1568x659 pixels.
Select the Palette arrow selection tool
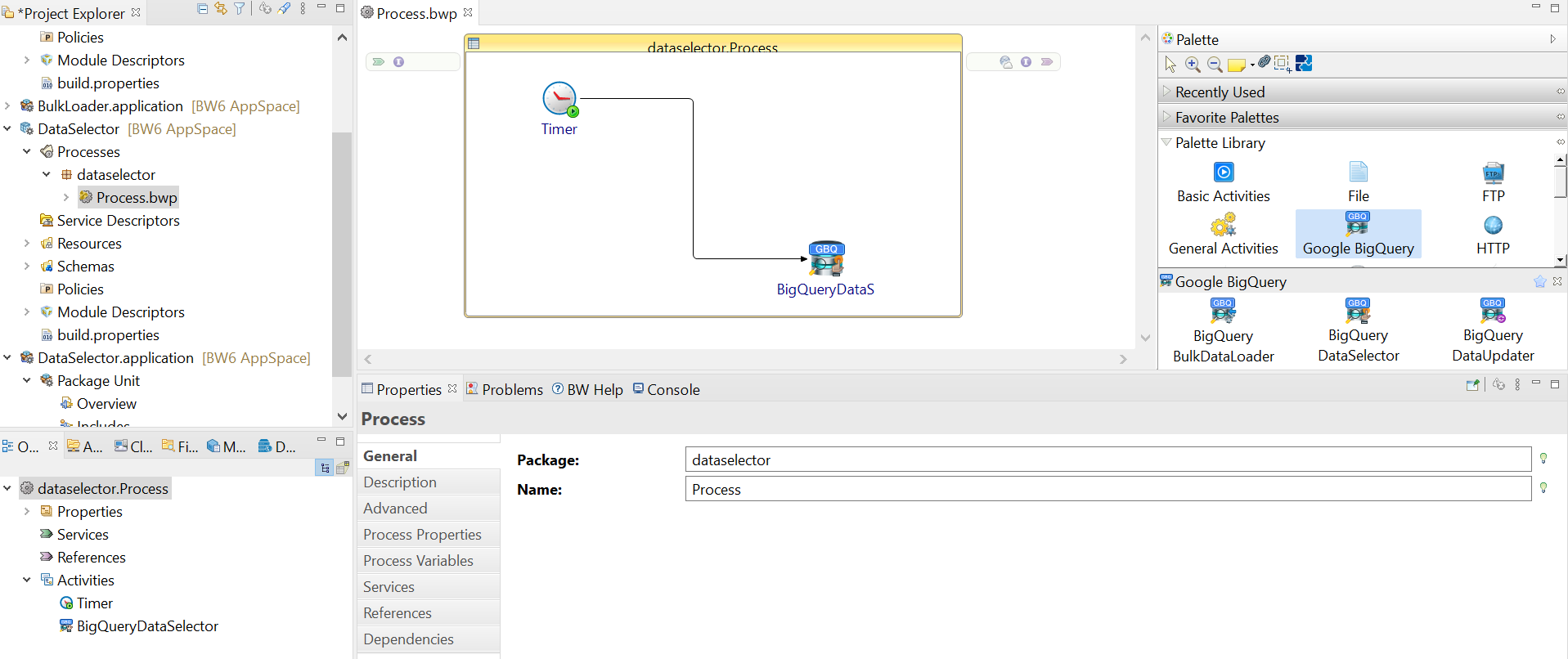[1170, 64]
